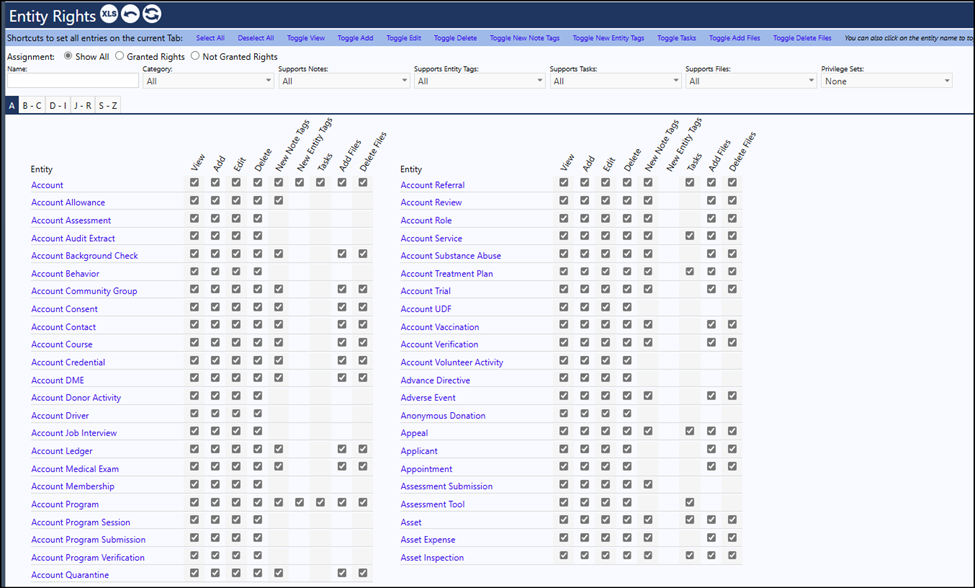
Task: Click the Deselect All shortcut
Action: coord(256,38)
